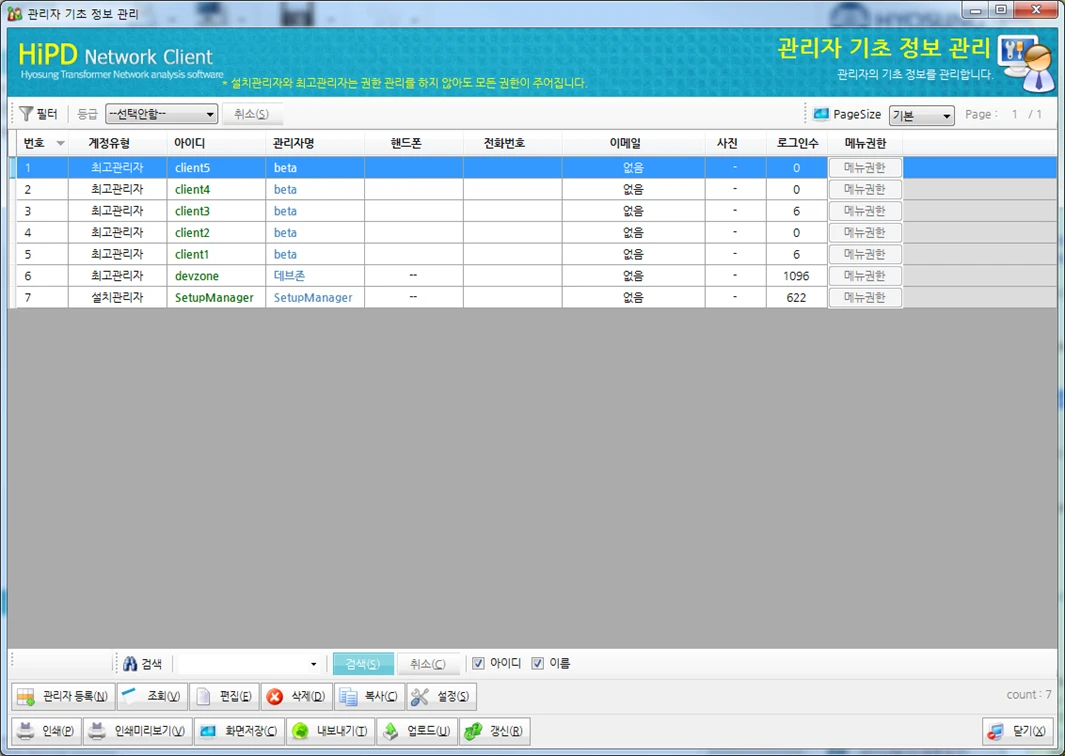
Task: Select the client1 ID cell
Action: (216, 254)
